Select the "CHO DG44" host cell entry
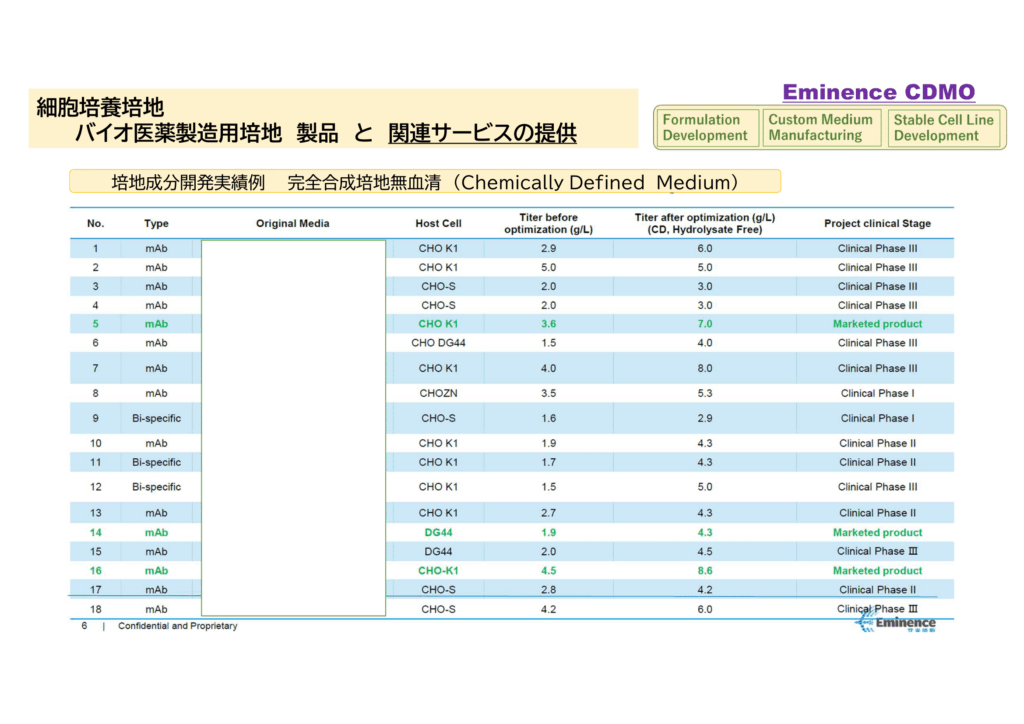Image resolution: width=1024 pixels, height=724 pixels. 438,343
